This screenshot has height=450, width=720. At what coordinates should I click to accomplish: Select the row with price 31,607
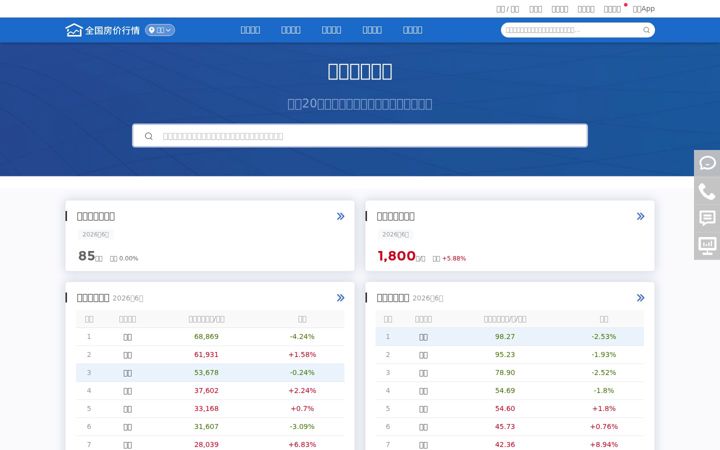(x=210, y=427)
